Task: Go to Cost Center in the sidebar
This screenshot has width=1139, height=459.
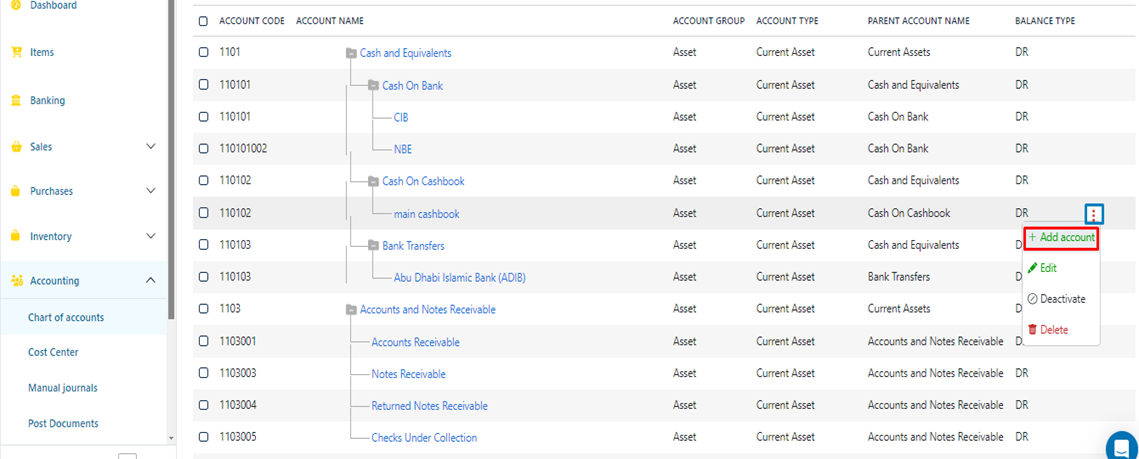Action: pos(53,352)
